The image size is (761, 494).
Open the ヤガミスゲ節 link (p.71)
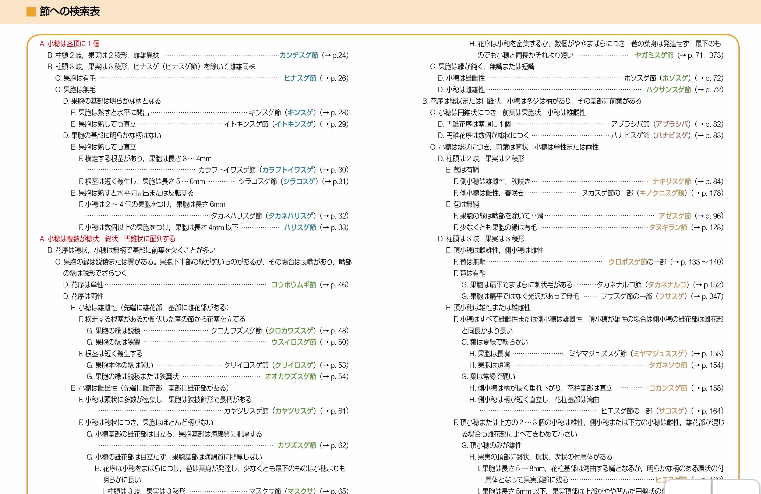point(654,55)
